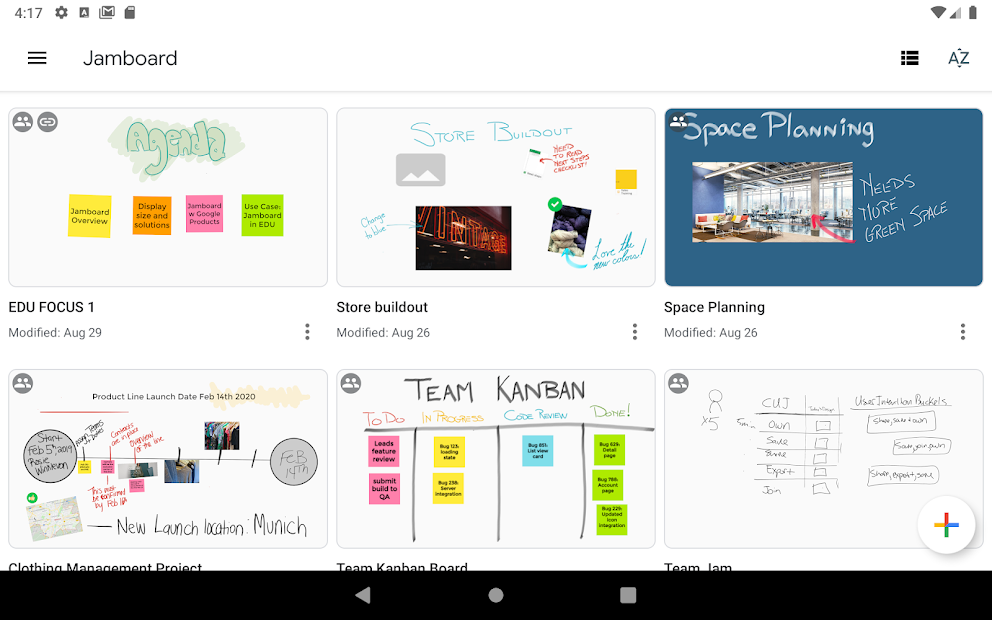This screenshot has height=620, width=992.
Task: Open the Jamboard title menu area
Action: tap(131, 58)
